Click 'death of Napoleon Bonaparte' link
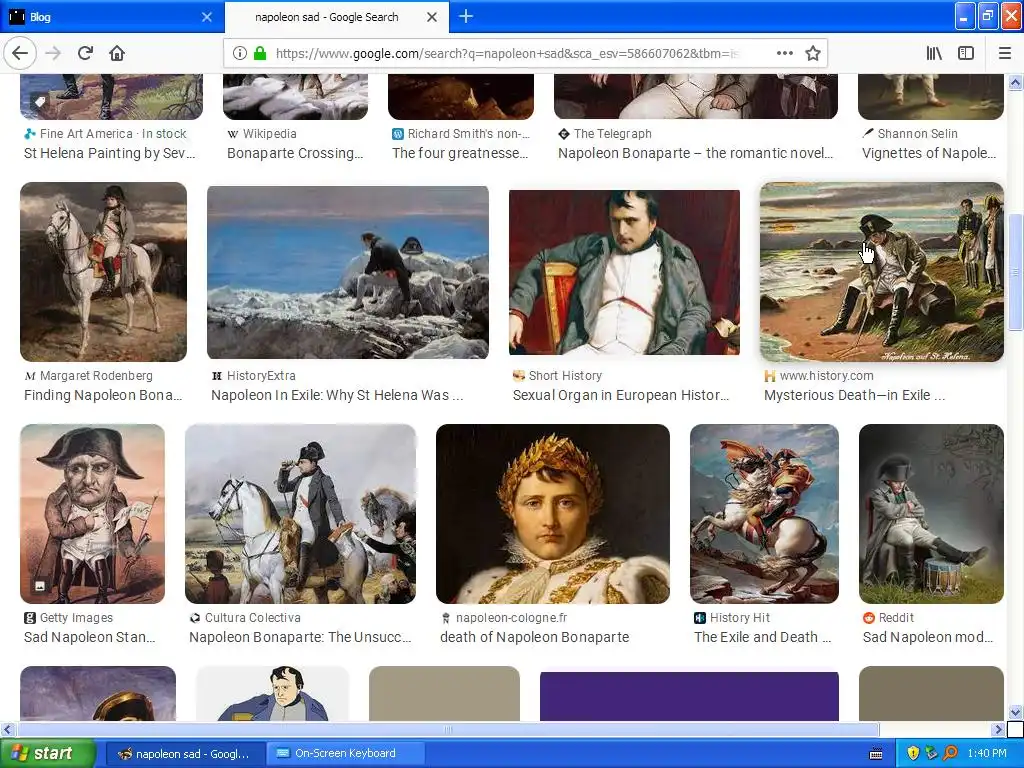The width and height of the screenshot is (1024, 768). coord(534,637)
